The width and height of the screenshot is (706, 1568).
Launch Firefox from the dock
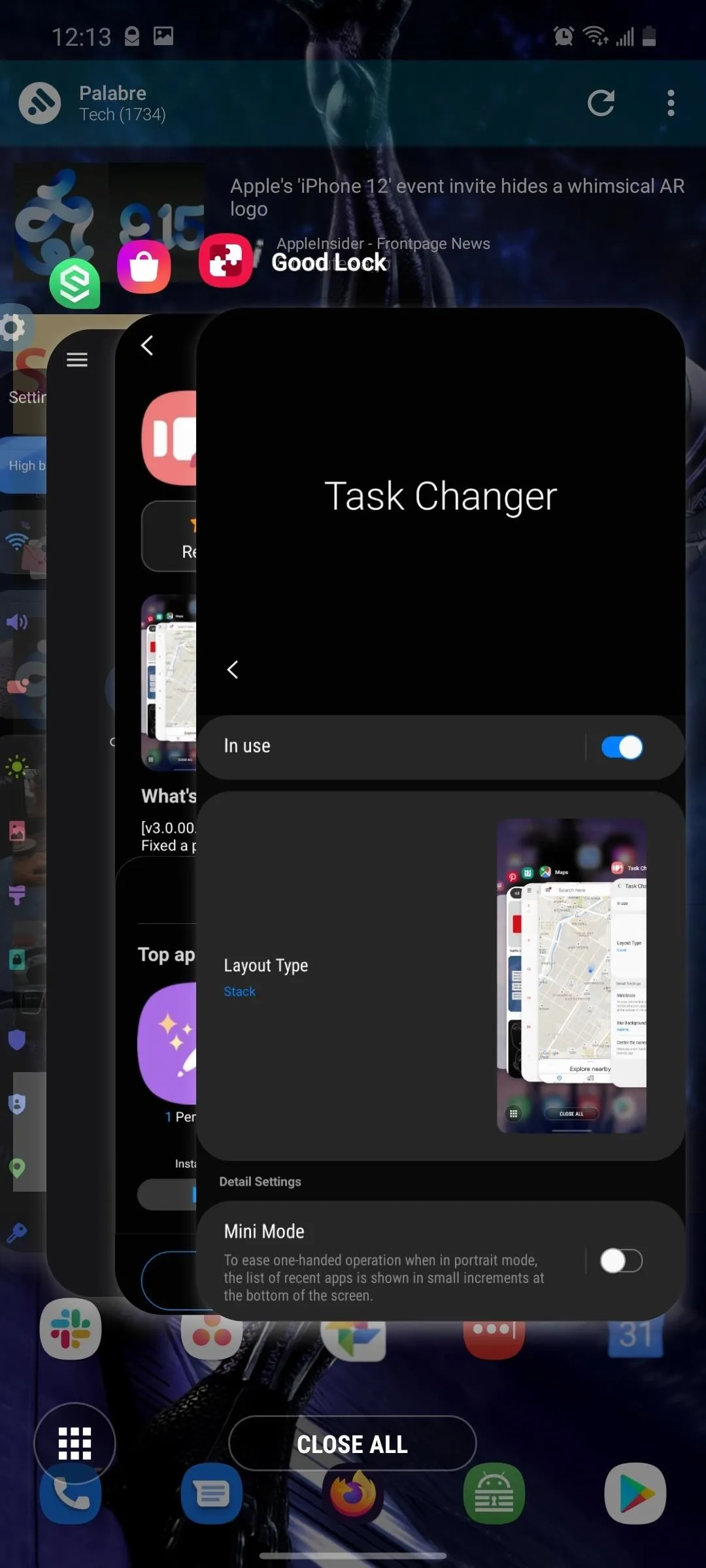point(353,1493)
